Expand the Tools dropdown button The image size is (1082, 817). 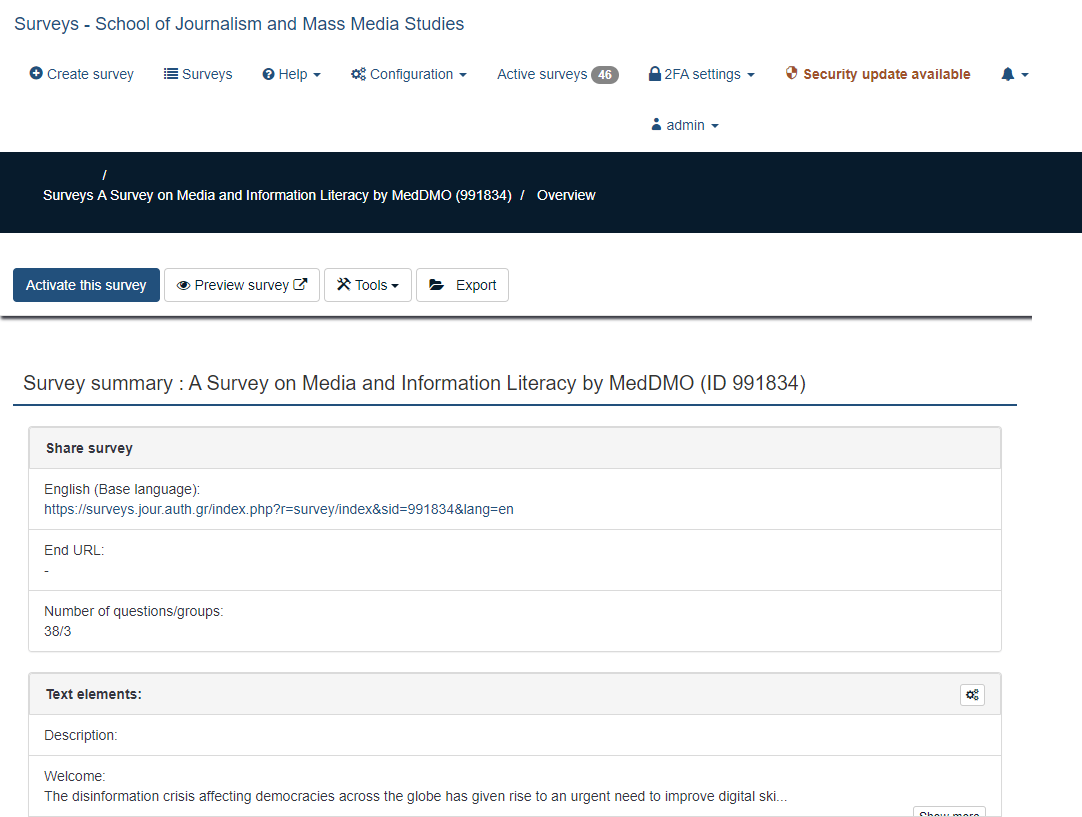(x=368, y=285)
